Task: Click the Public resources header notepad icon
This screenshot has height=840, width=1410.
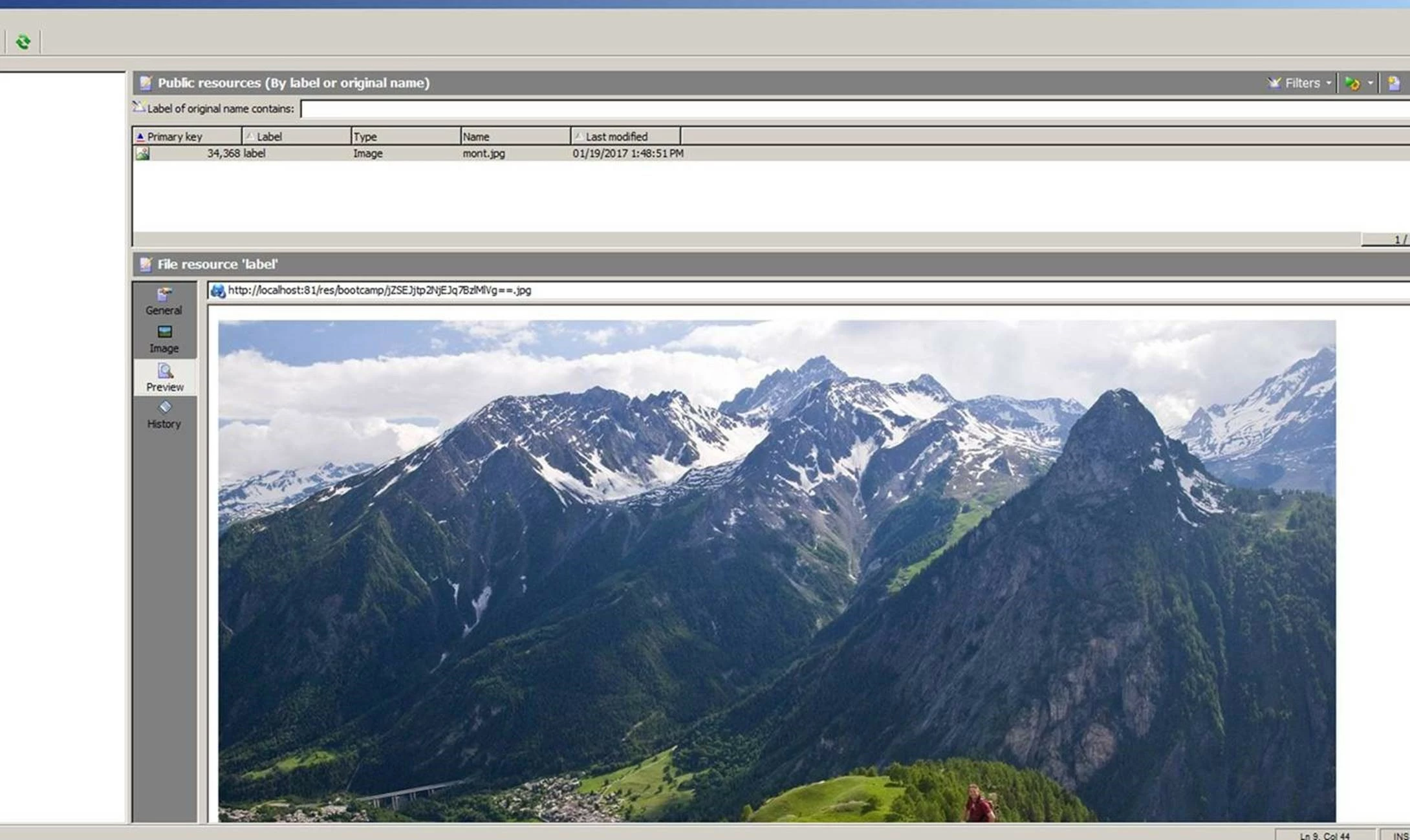Action: coord(146,83)
